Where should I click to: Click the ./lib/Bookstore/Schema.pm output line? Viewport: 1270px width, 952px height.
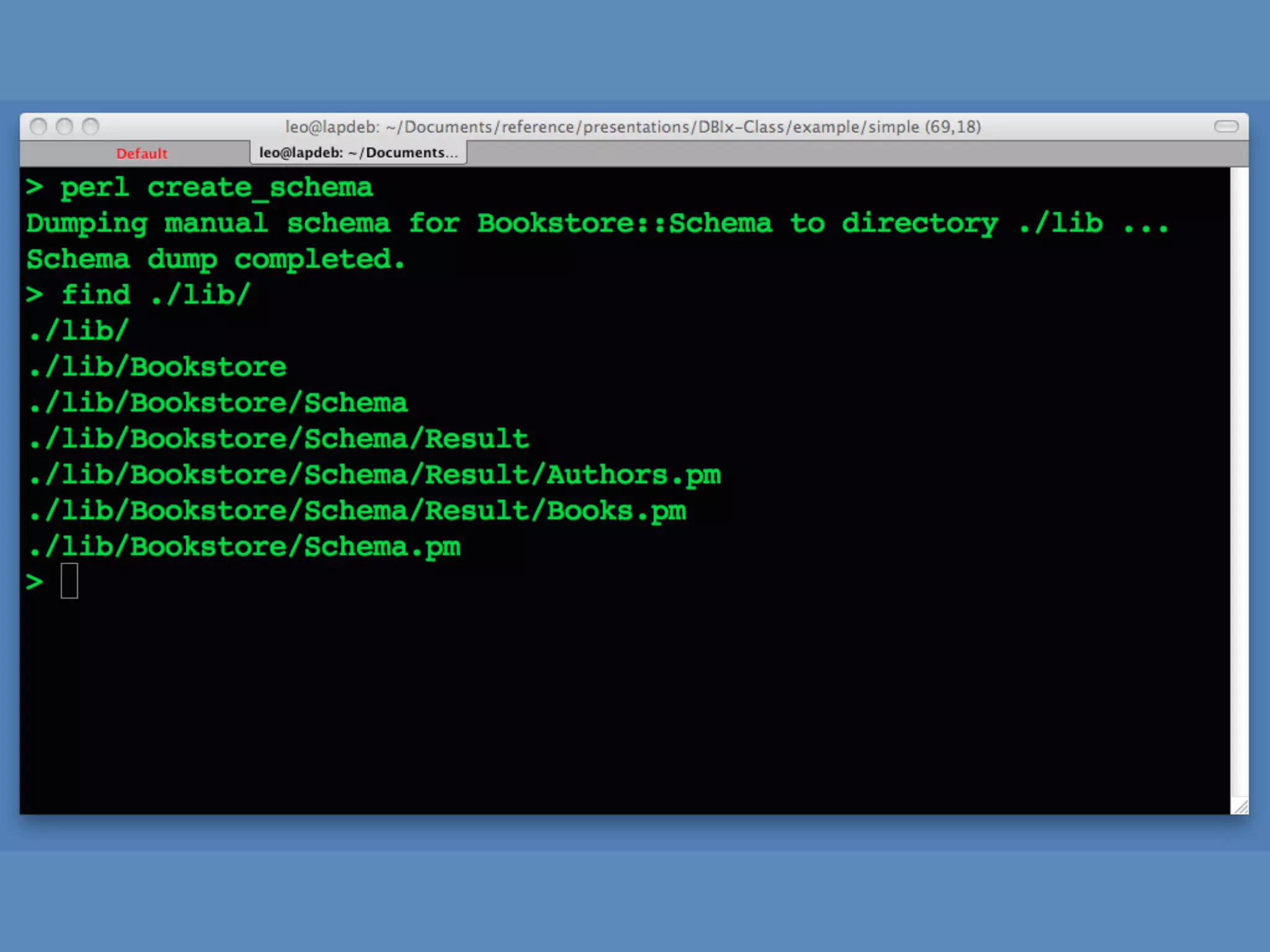tap(244, 547)
